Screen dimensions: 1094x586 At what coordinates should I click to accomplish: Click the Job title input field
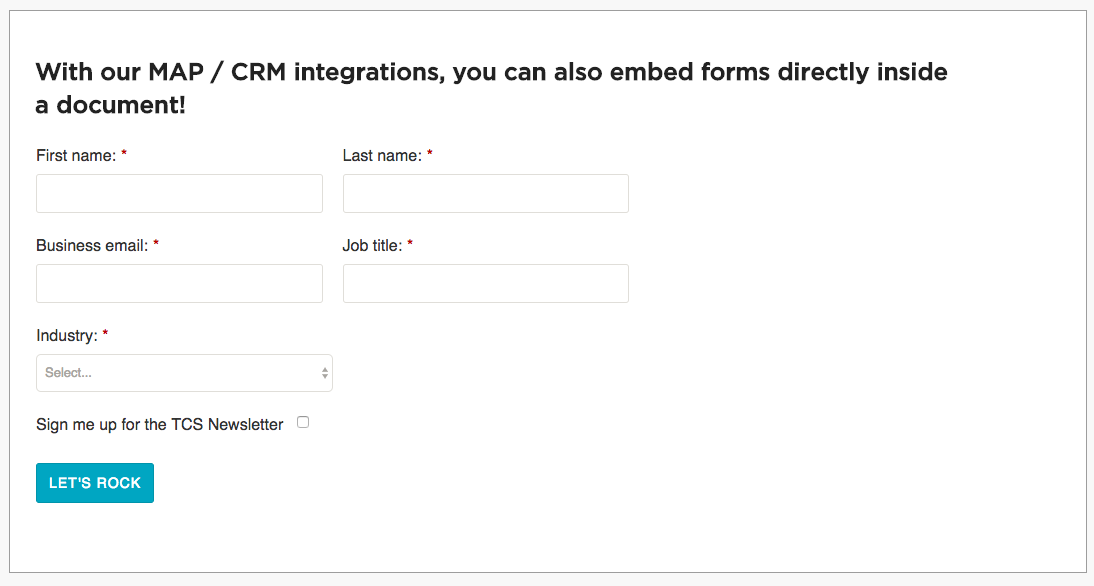coord(485,283)
